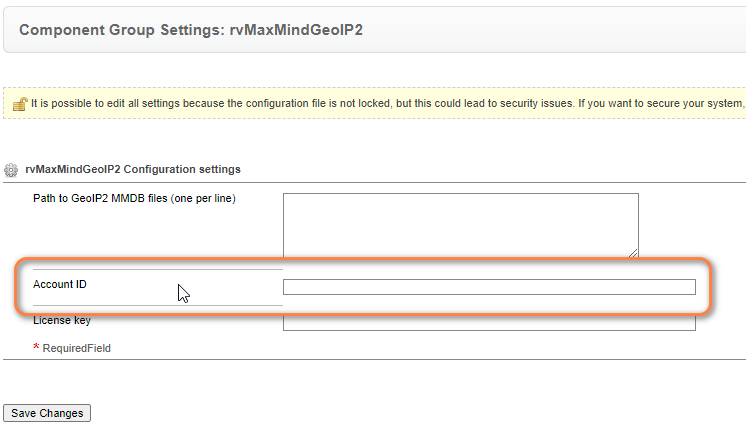Click the Path to GeoIP2 MMDB files label
The height and width of the screenshot is (427, 746).
(x=134, y=198)
